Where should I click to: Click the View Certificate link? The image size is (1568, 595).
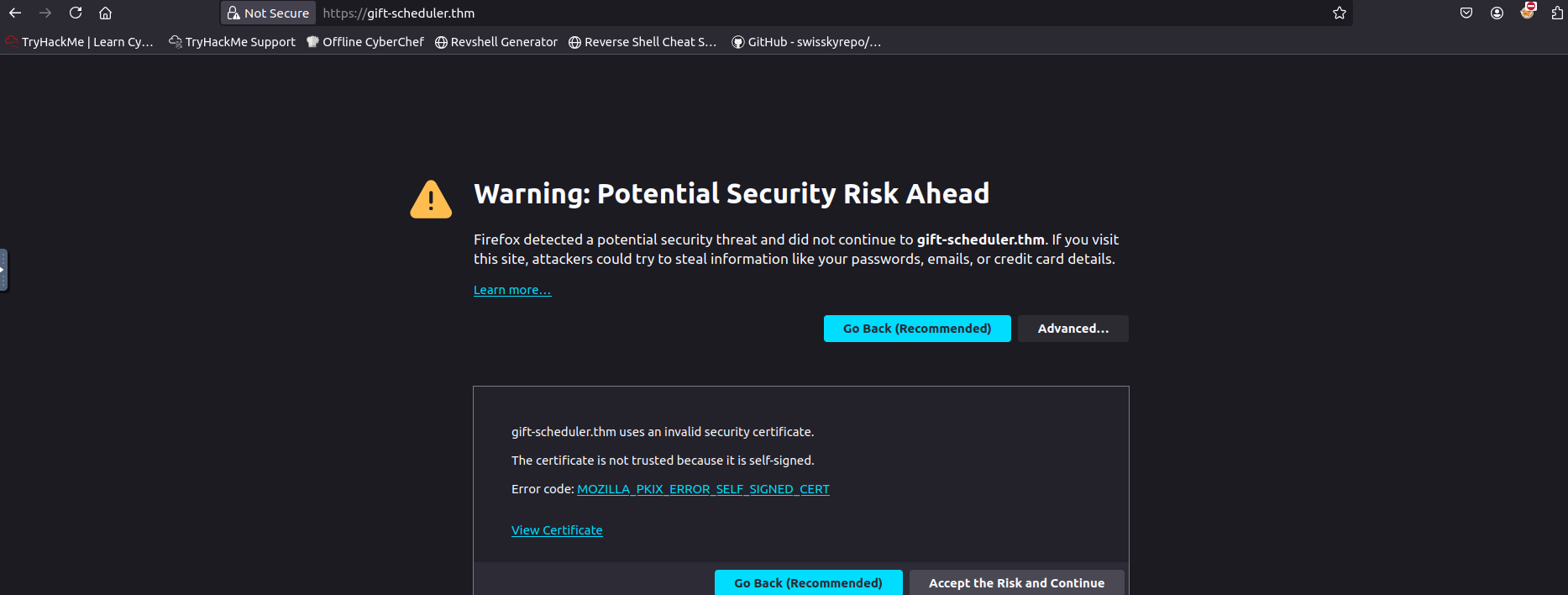[x=557, y=529]
